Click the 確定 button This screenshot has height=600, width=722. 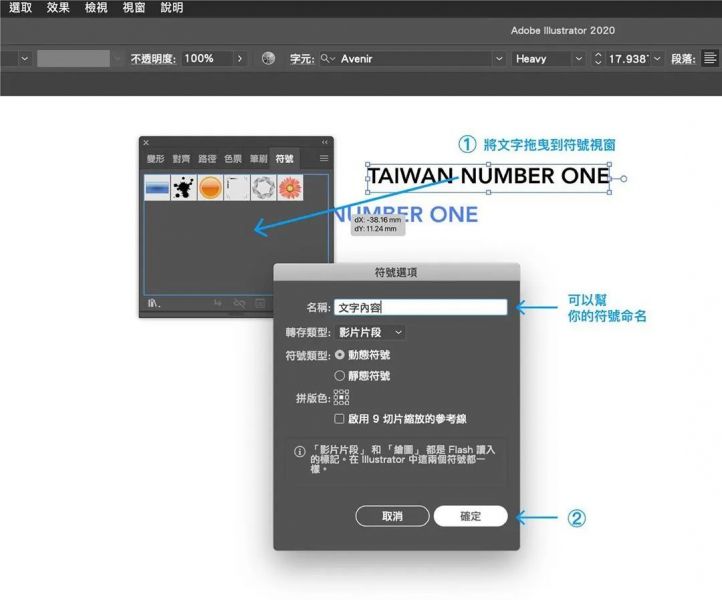(470, 516)
